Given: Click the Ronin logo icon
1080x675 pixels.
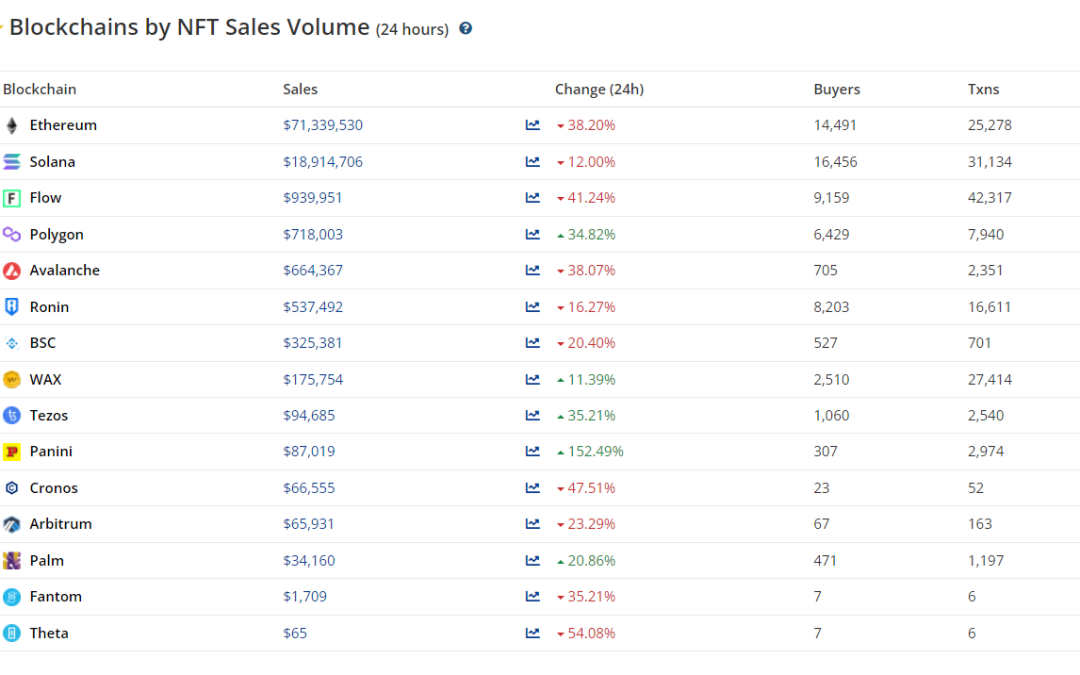Looking at the screenshot, I should pyautogui.click(x=12, y=307).
